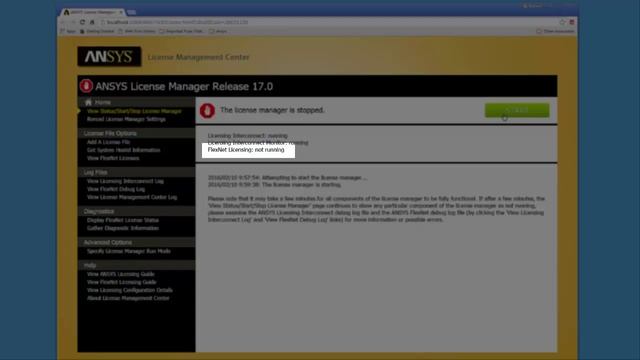This screenshot has height=360, width=640.
Task: Open Home in the sidebar
Action: (102, 102)
